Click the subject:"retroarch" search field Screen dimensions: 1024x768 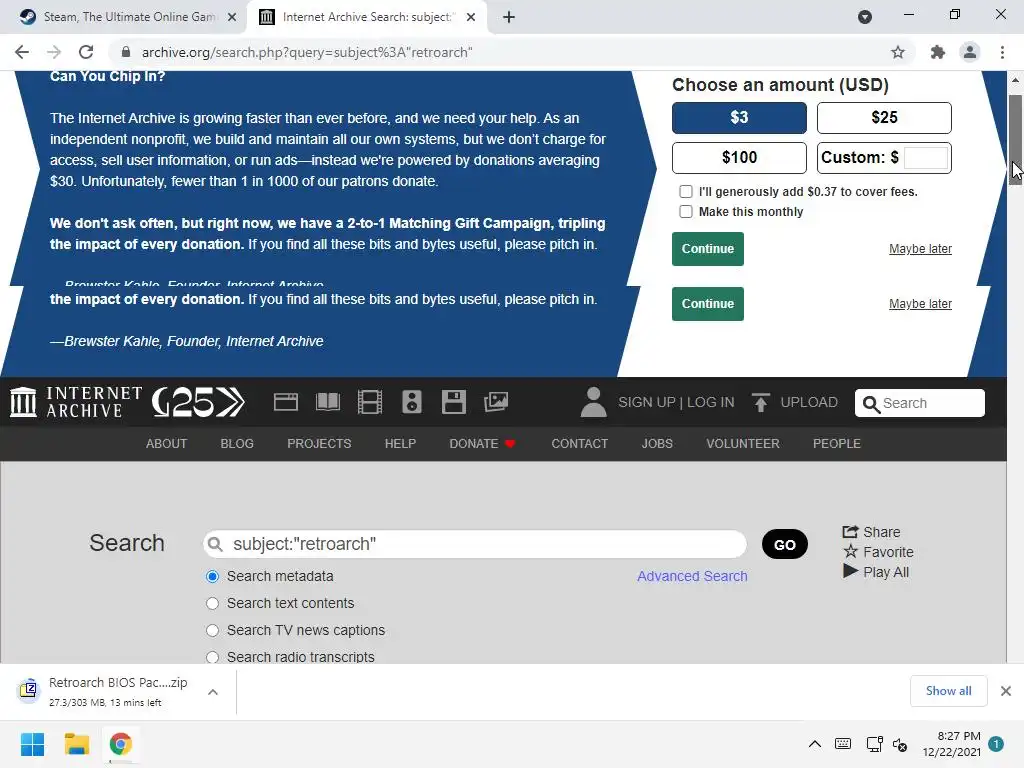pyautogui.click(x=475, y=544)
